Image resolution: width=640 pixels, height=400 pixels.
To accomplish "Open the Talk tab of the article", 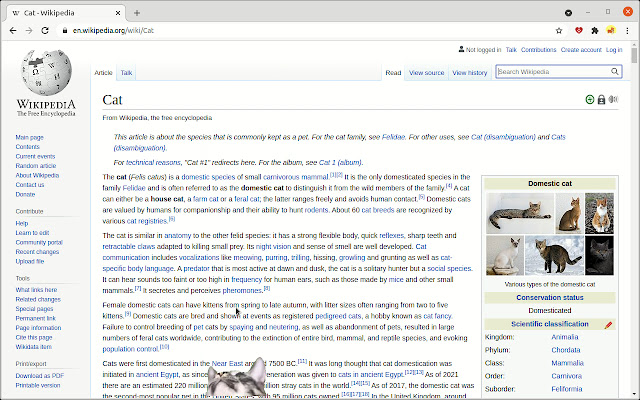I will [x=126, y=73].
